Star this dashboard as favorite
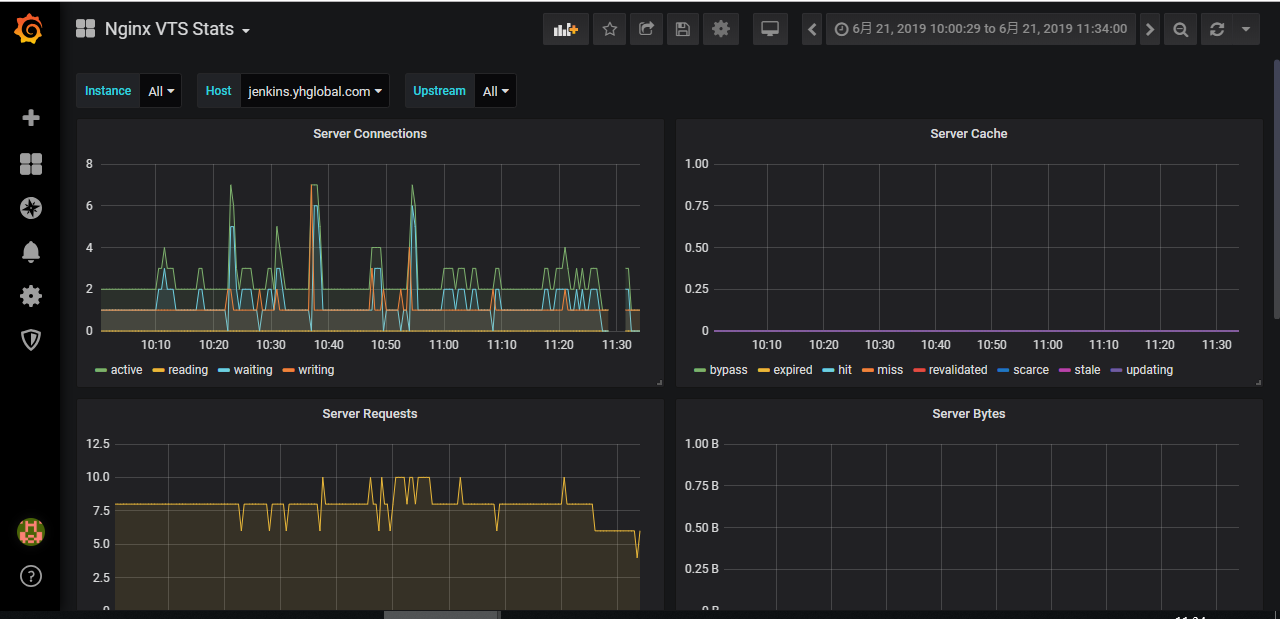The height and width of the screenshot is (619, 1280). (609, 29)
